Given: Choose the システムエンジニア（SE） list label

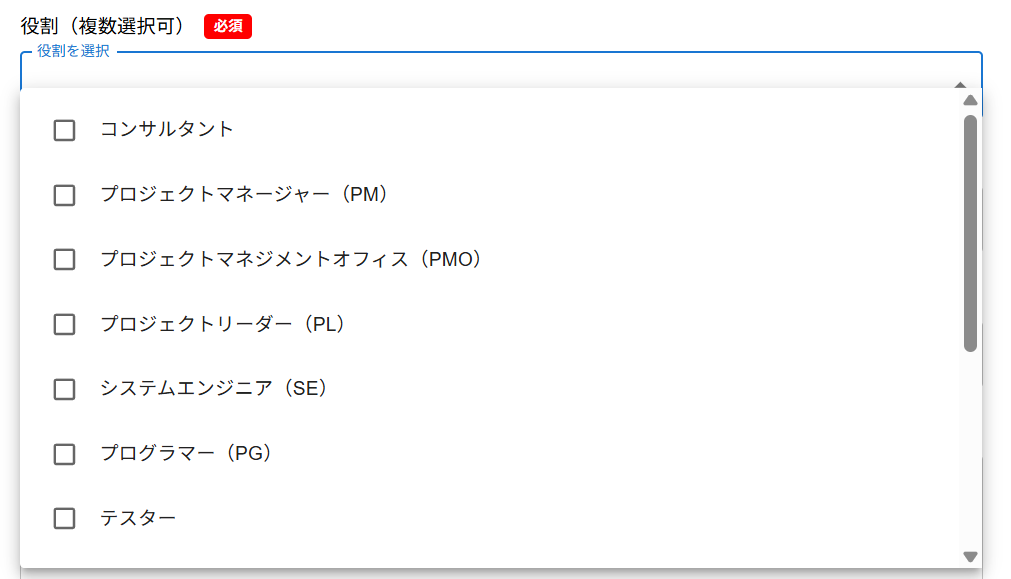Looking at the screenshot, I should click(x=214, y=388).
